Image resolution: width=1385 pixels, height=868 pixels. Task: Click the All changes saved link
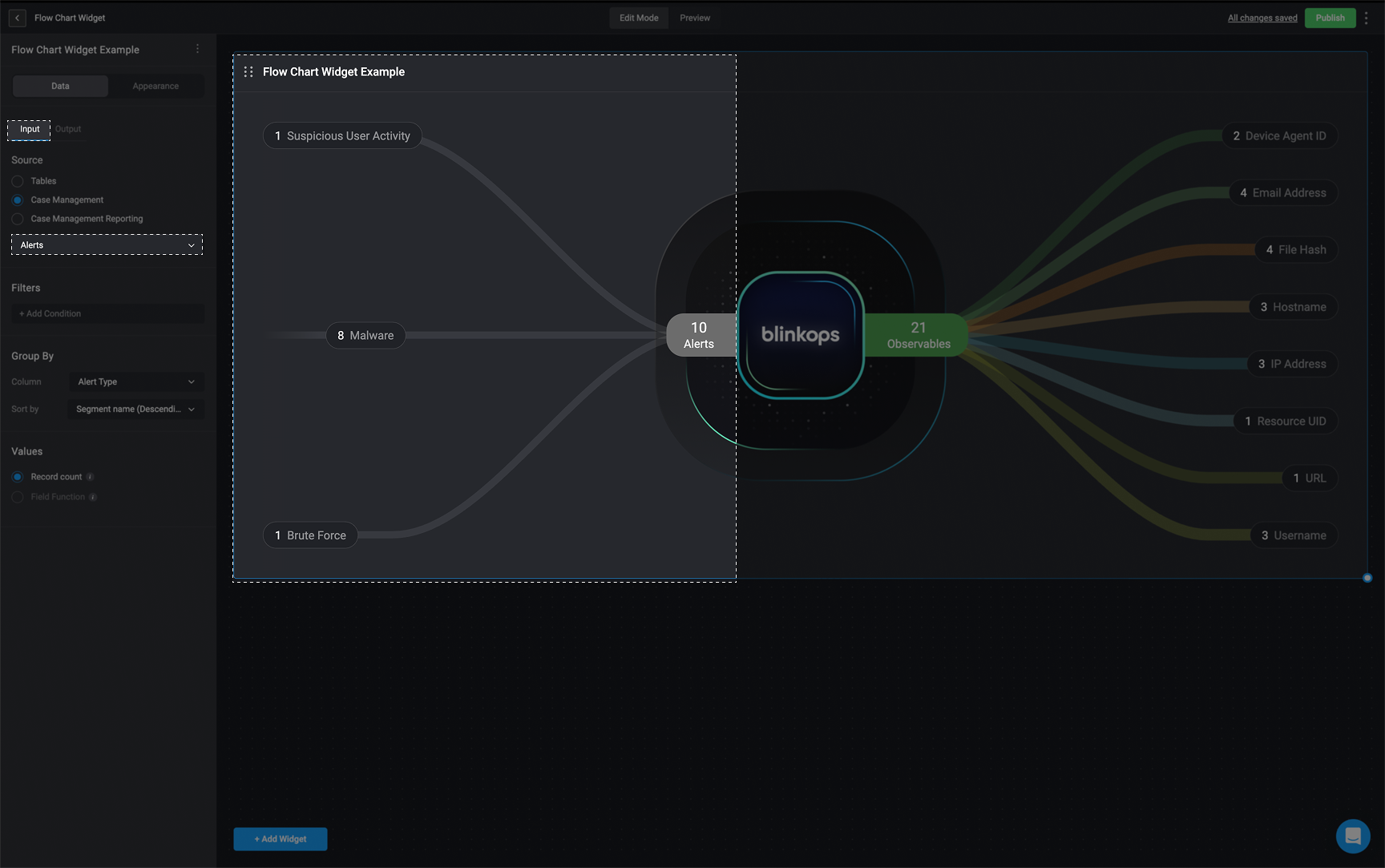click(1262, 18)
